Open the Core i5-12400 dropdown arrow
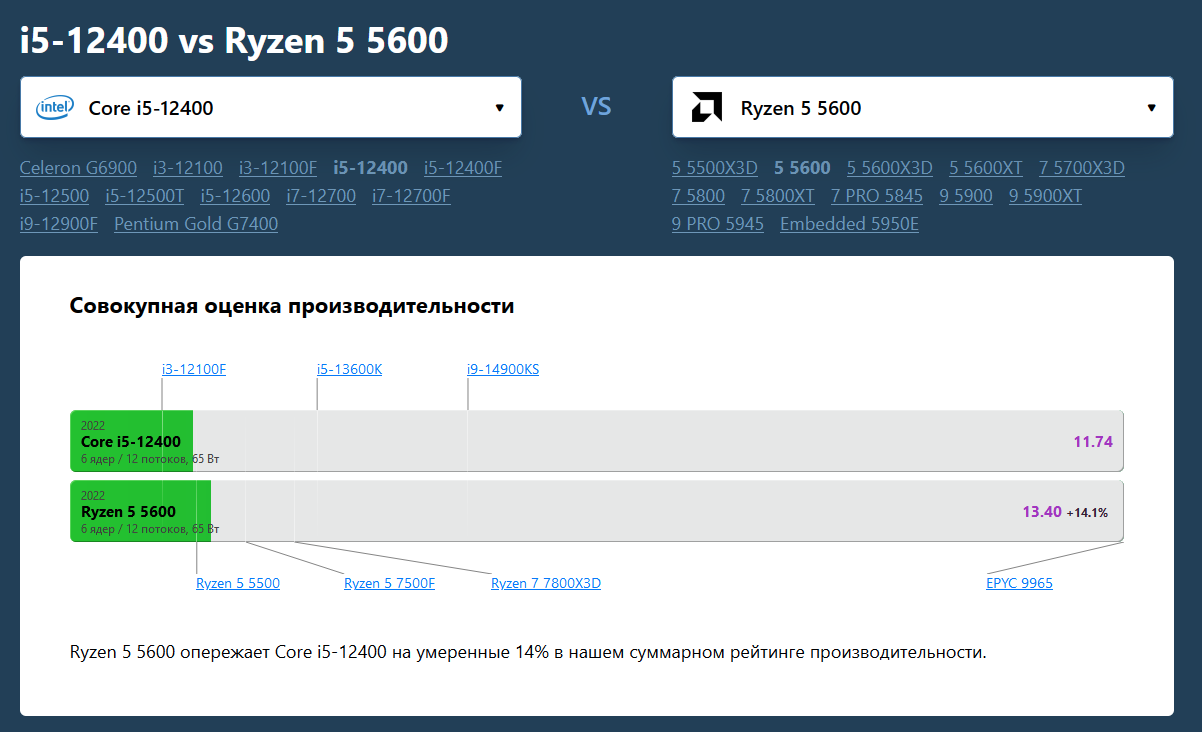The height and width of the screenshot is (732, 1202). point(500,108)
